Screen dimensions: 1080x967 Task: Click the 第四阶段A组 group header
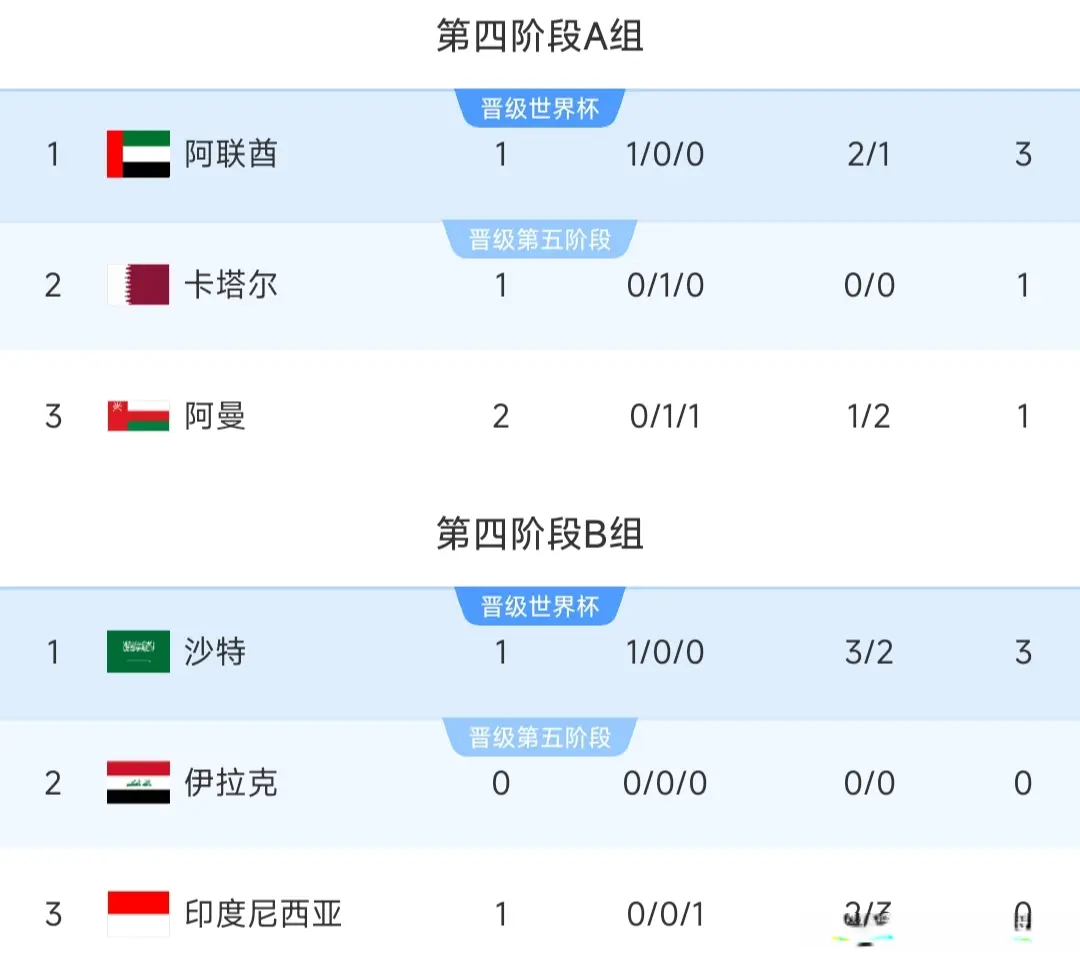click(540, 37)
